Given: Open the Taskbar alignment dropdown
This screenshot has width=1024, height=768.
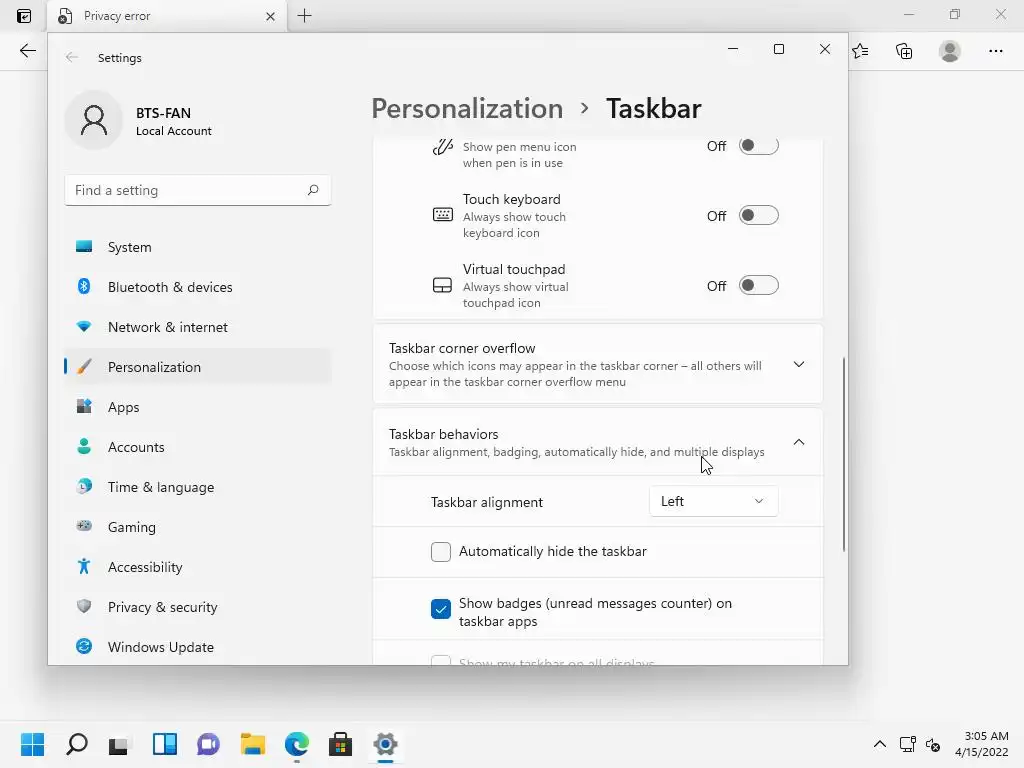Looking at the screenshot, I should click(713, 502).
